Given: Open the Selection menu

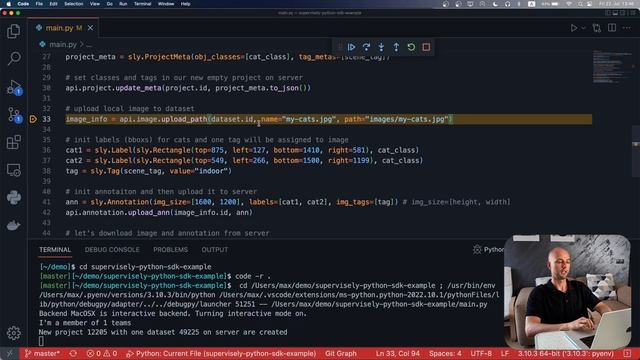Looking at the screenshot, I should coord(73,4).
